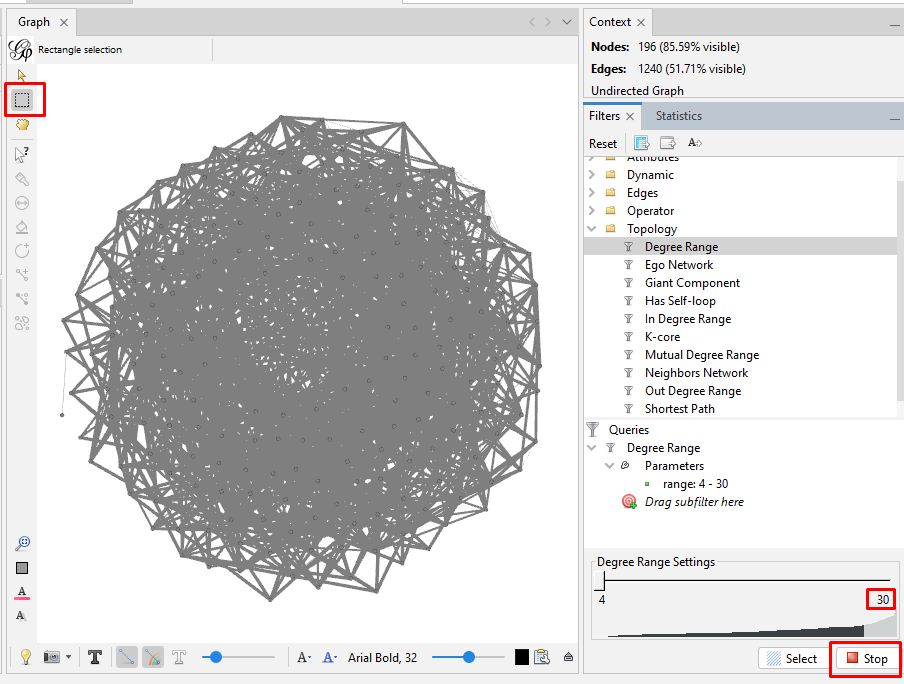Expand the bottom settings panel arrow
This screenshot has height=684, width=904.
pos(568,657)
